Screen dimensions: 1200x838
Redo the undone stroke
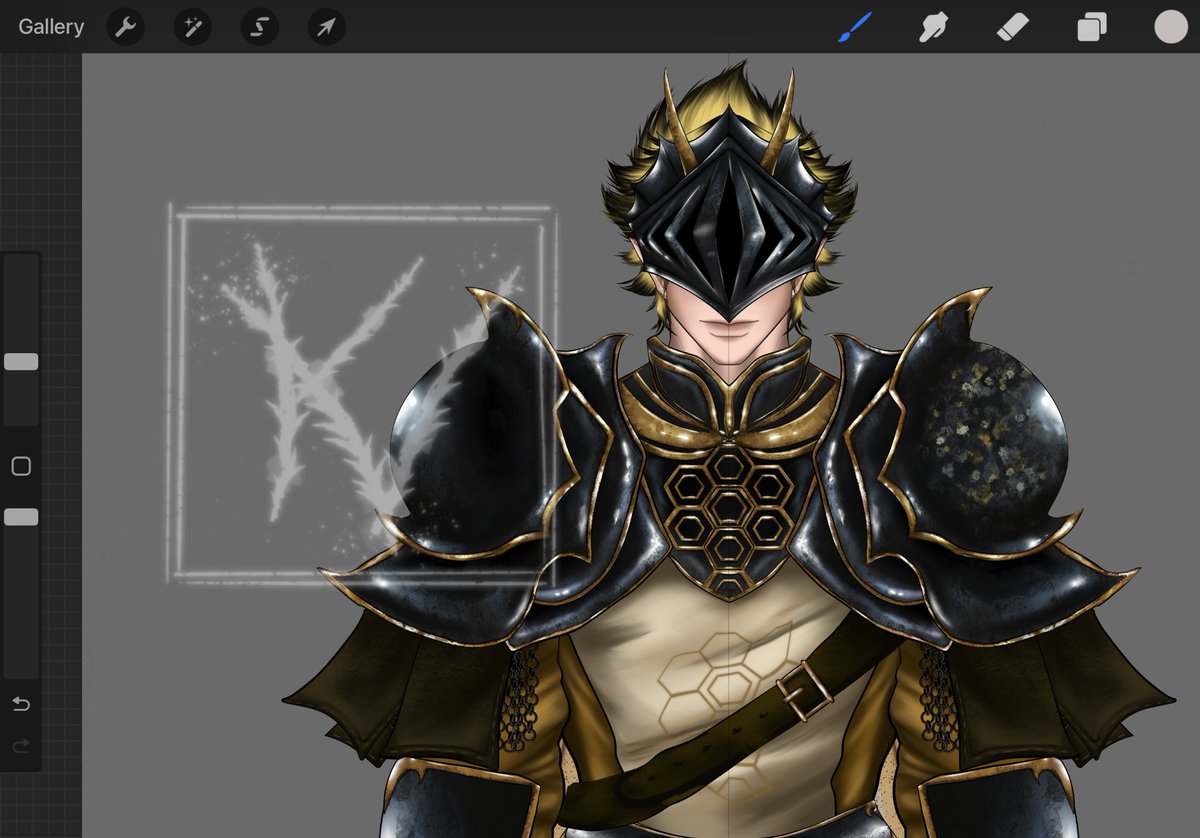pos(20,746)
